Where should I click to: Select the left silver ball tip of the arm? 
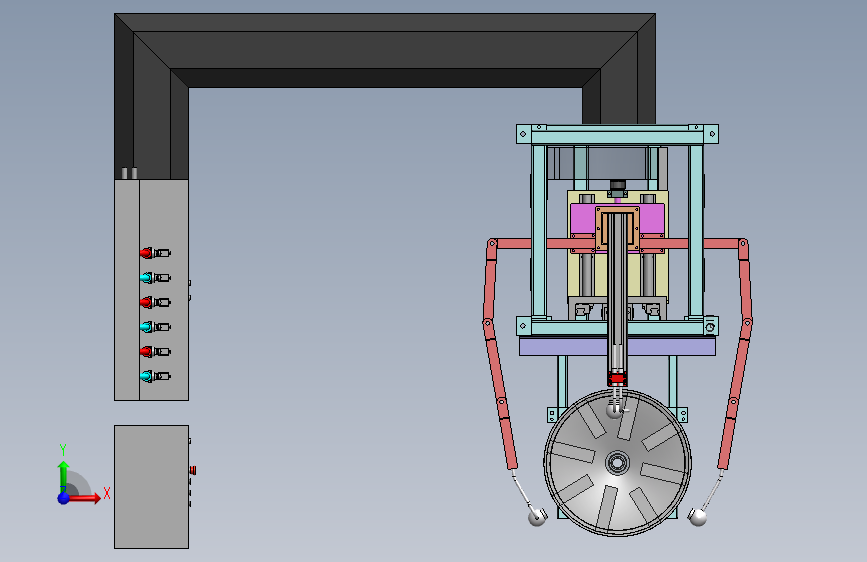pyautogui.click(x=536, y=517)
